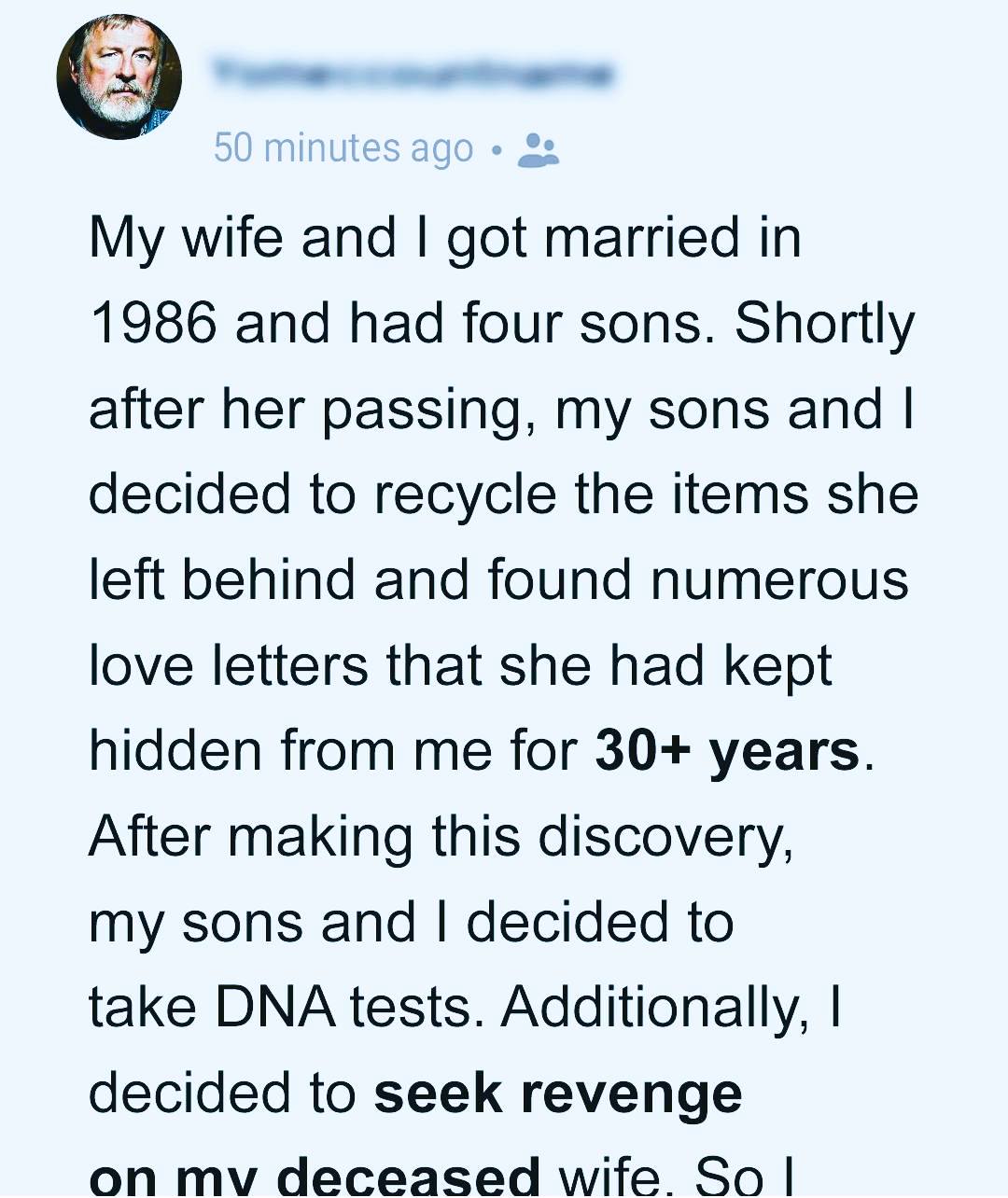Screen dimensions: 1008x1198
Task: Click the word "numerous" in the post
Action: (x=779, y=580)
